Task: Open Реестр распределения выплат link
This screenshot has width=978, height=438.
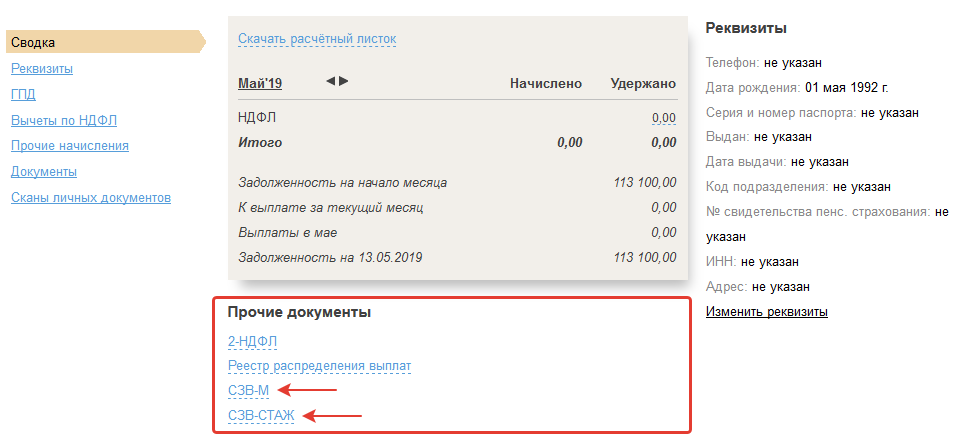Action: tap(319, 366)
